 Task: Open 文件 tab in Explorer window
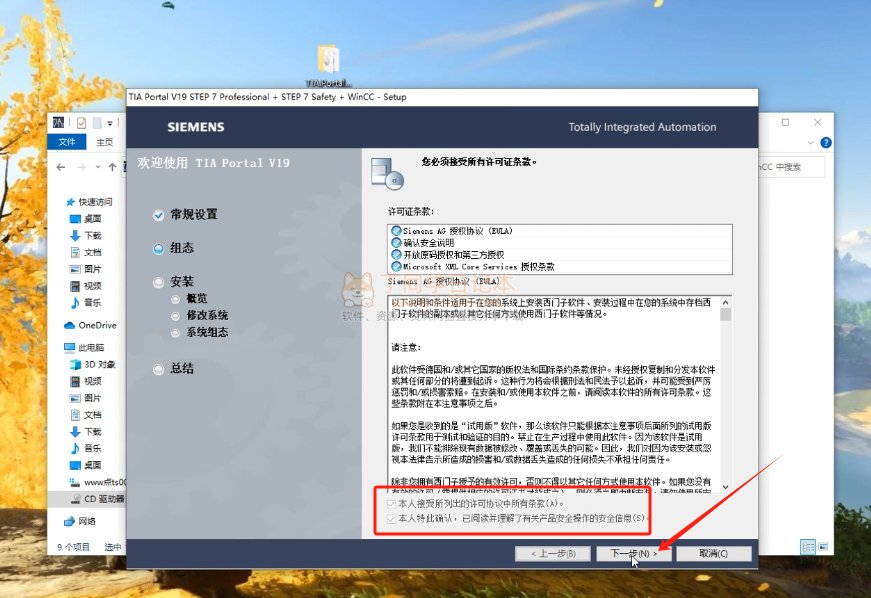67,142
